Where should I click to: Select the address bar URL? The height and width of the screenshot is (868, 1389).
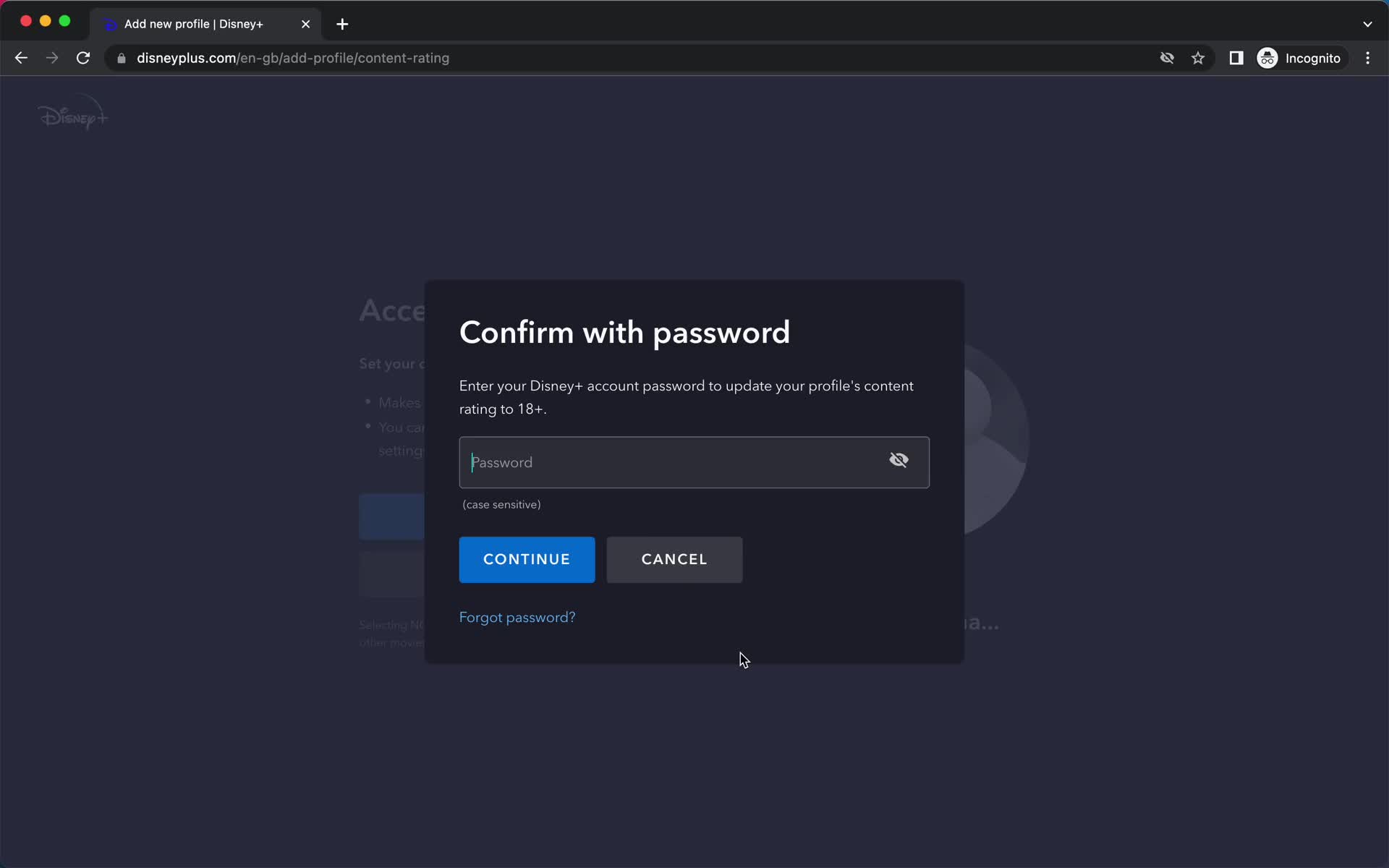pos(293,58)
